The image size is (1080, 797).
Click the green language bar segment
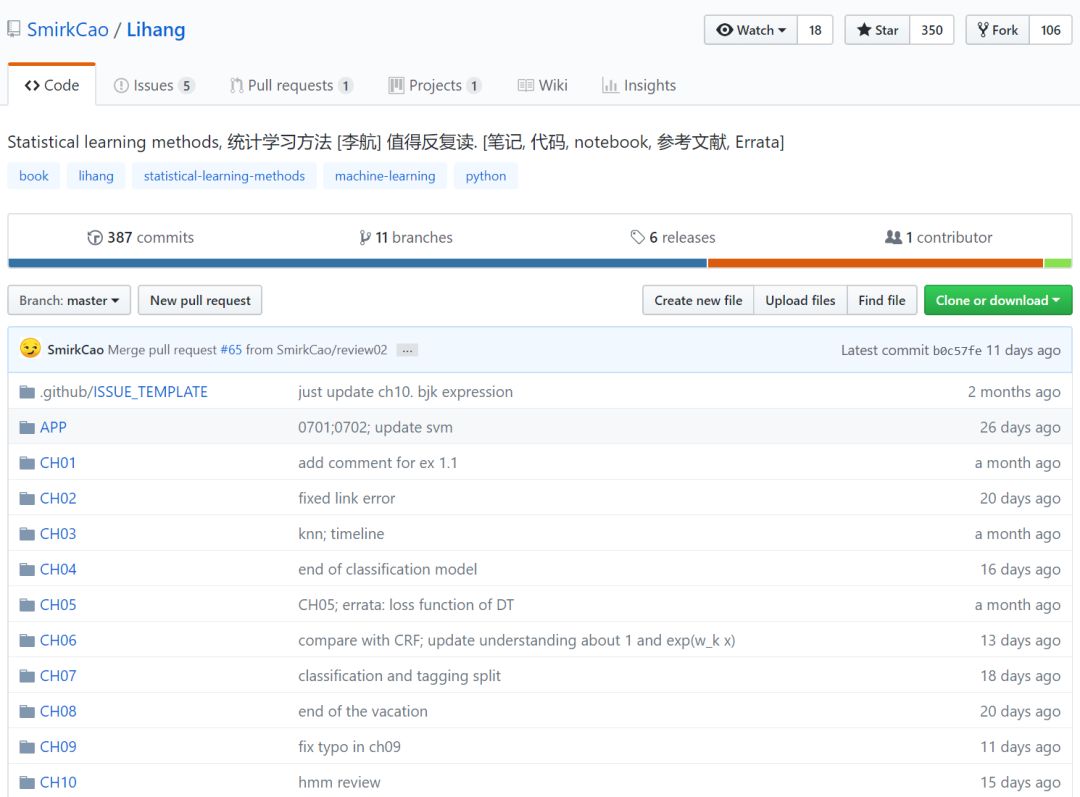(1058, 263)
